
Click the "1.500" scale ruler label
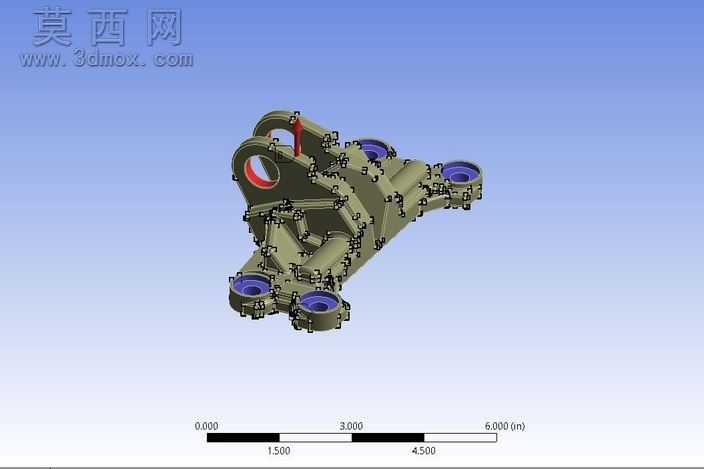point(279,451)
